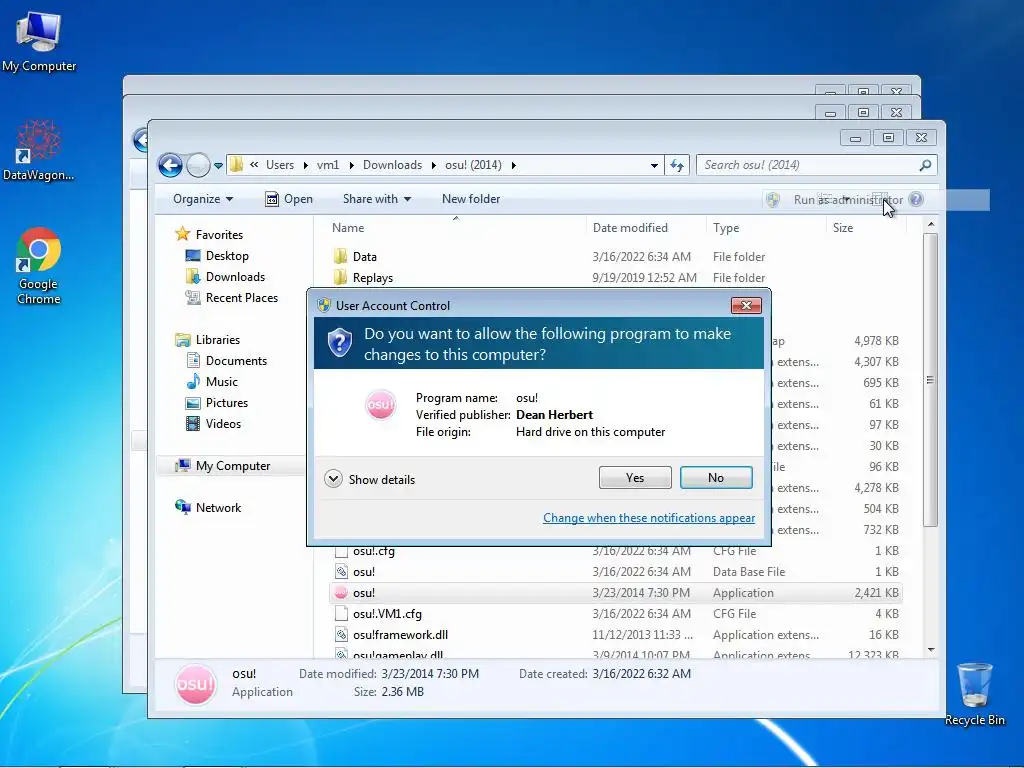Select My Computer in navigation pane
This screenshot has width=1024, height=768.
click(223, 466)
